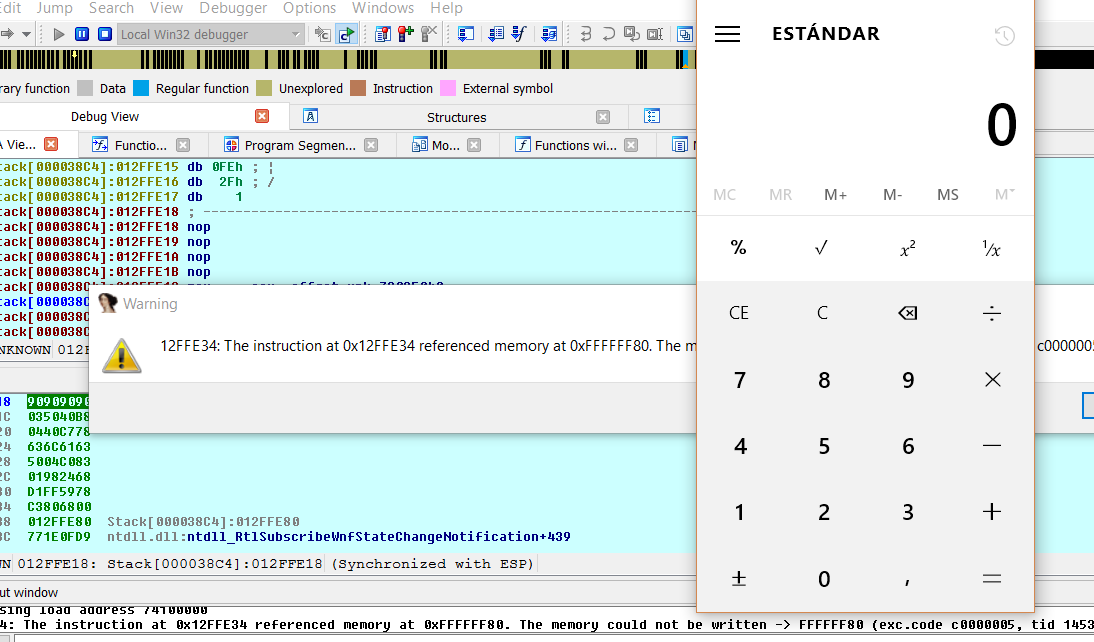Viewport: 1094px width, 642px height.
Task: Click the stop process button
Action: click(x=104, y=34)
